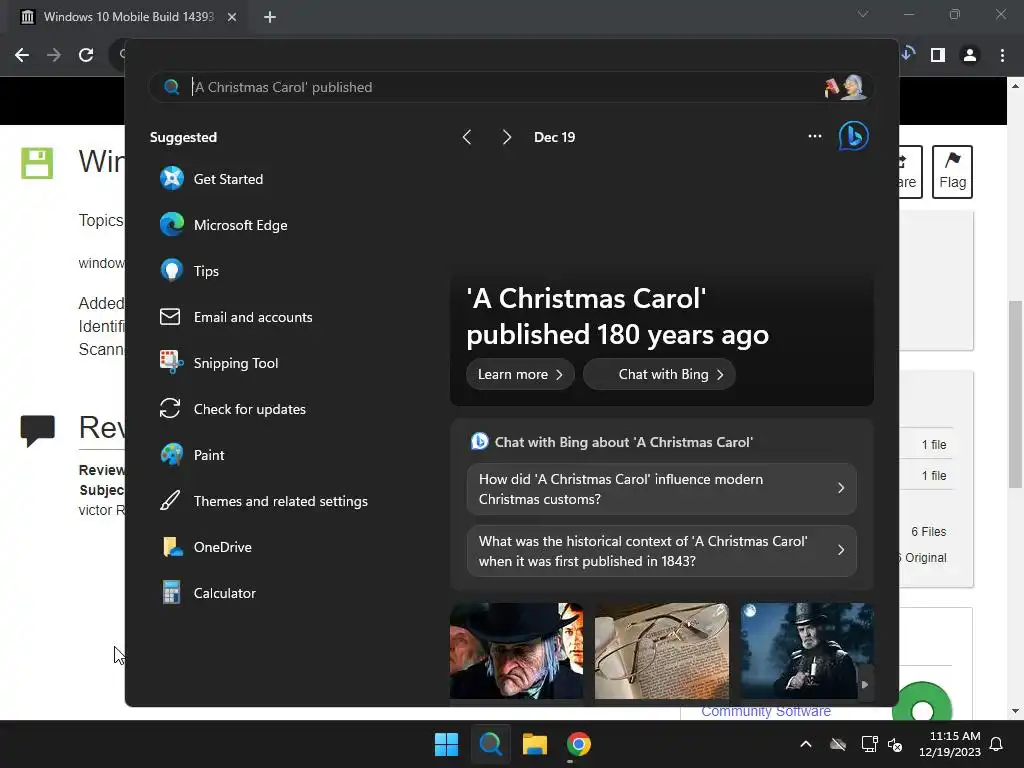
Task: Open Google Chrome from taskbar
Action: (579, 744)
